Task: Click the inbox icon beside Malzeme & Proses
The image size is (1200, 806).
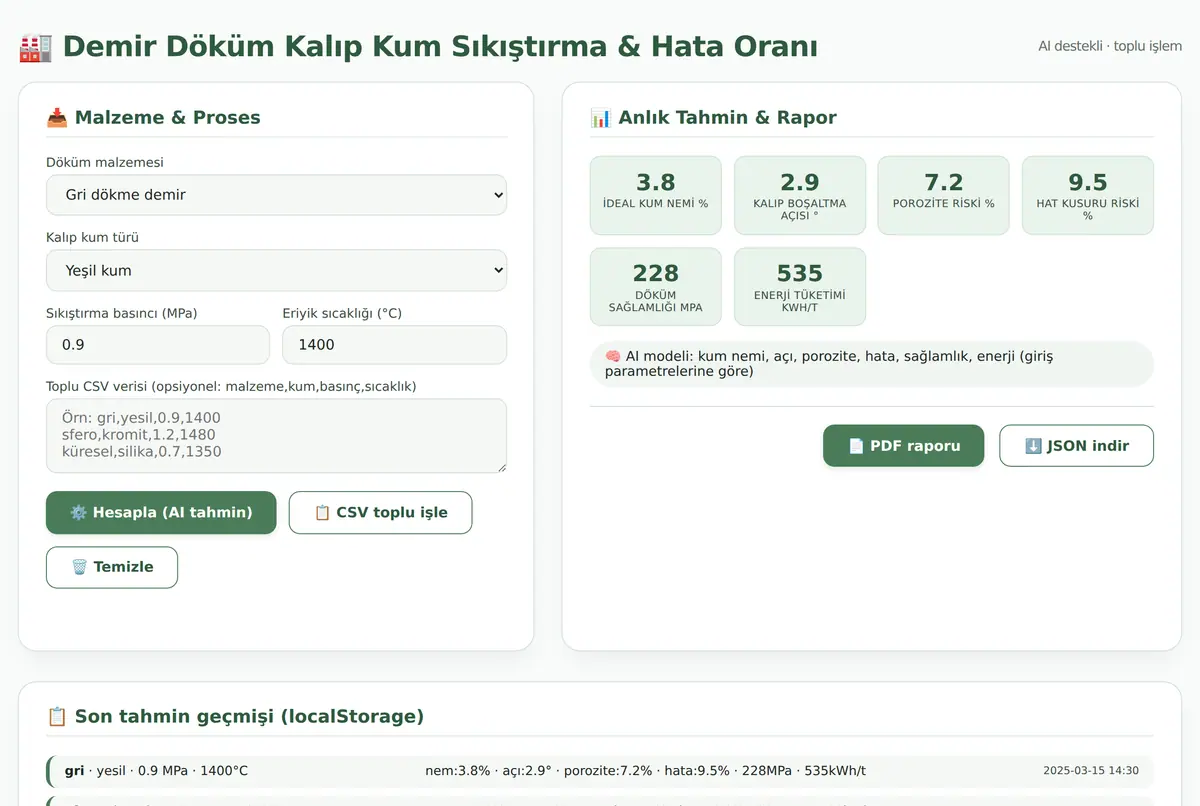Action: tap(57, 117)
